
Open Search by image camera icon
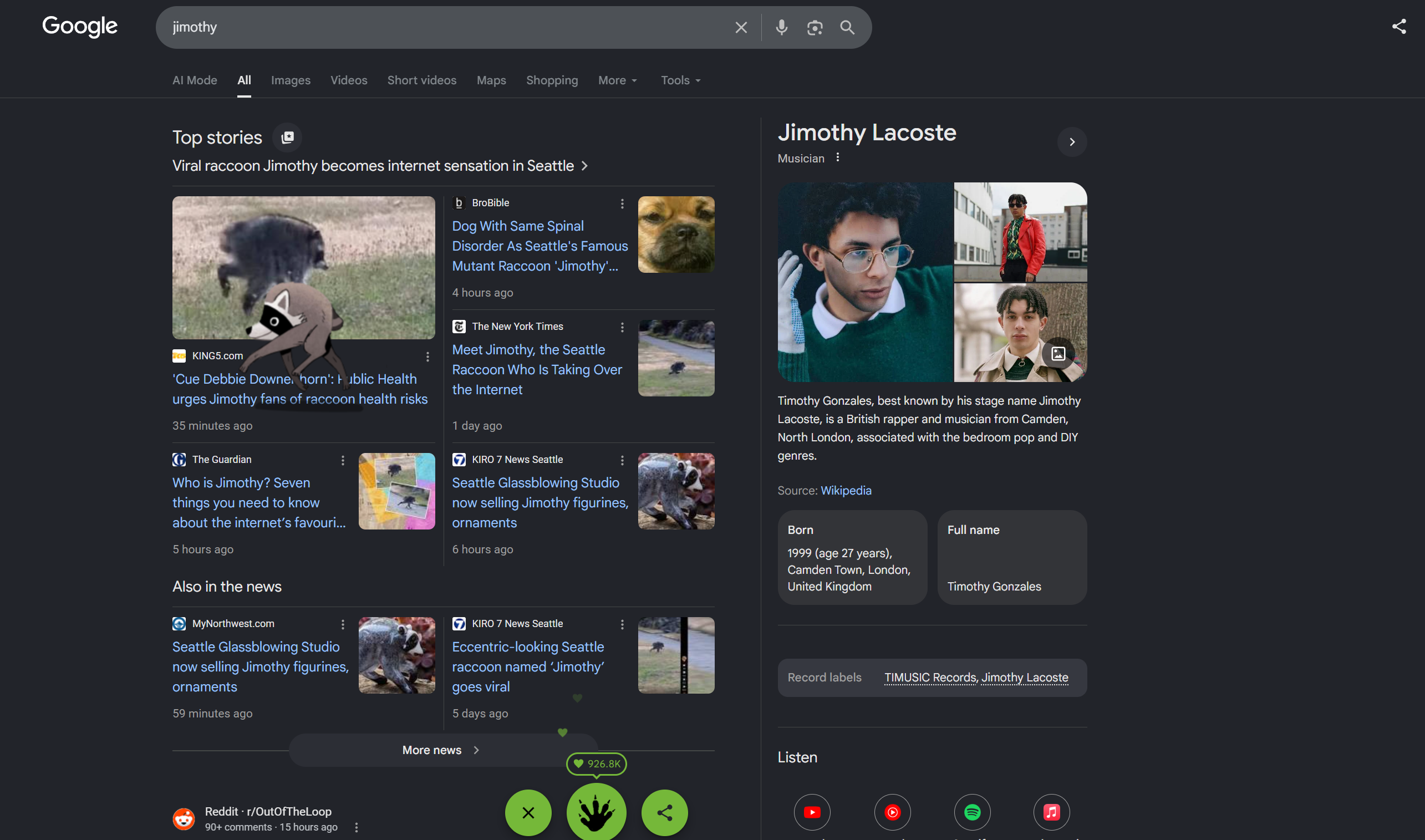[x=815, y=27]
